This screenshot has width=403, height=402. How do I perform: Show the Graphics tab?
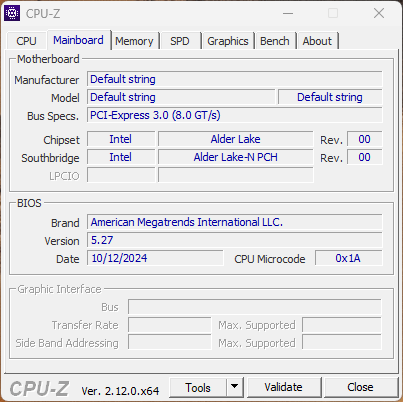pyautogui.click(x=228, y=41)
